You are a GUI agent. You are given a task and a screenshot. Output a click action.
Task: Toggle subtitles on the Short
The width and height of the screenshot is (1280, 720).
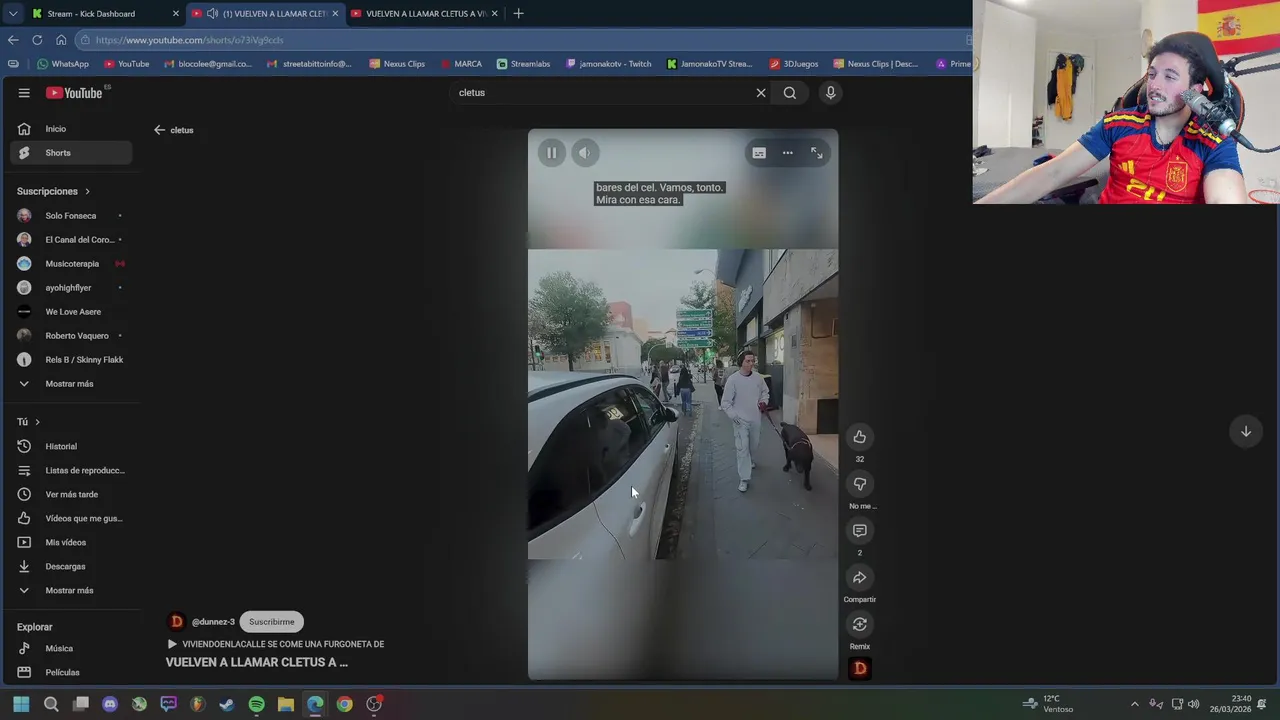pyautogui.click(x=759, y=153)
